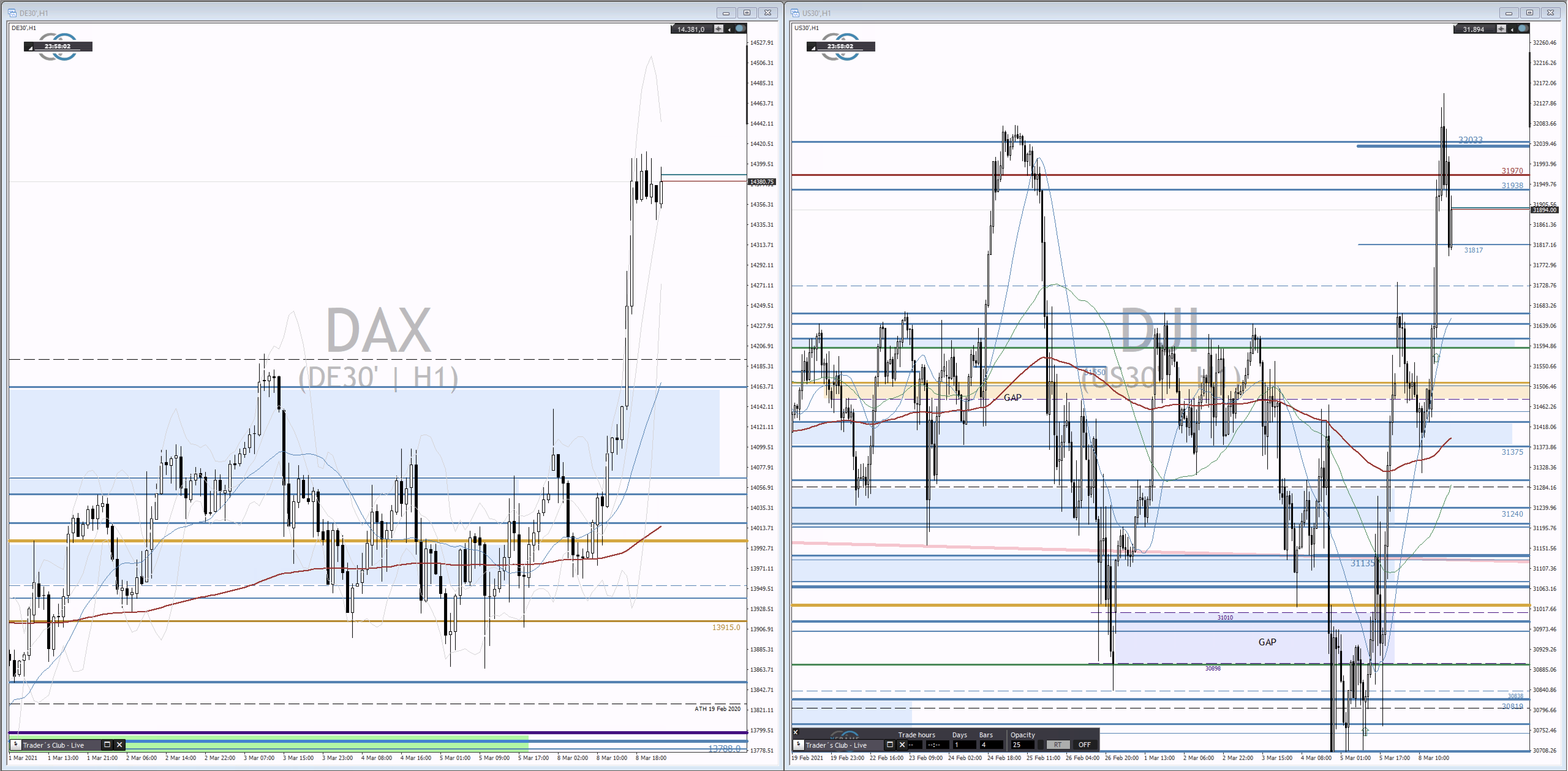The width and height of the screenshot is (1568, 771).
Task: Click the 14.381,0 price display in DE30 chart
Action: coord(691,29)
